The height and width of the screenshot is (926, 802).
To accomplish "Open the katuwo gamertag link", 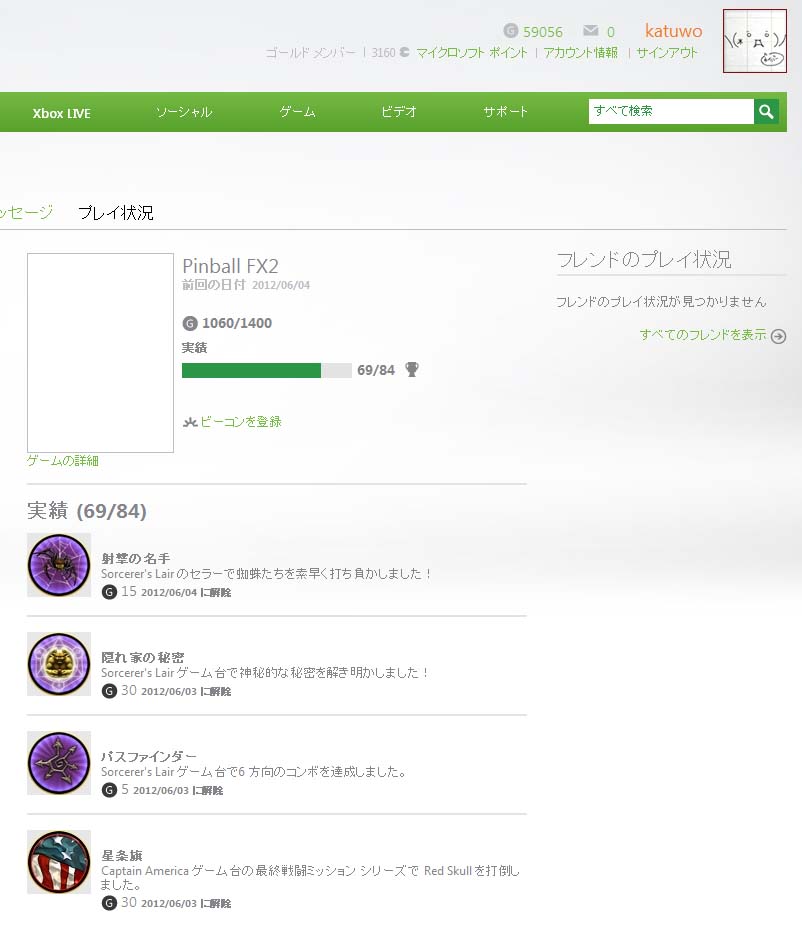I will tap(673, 31).
